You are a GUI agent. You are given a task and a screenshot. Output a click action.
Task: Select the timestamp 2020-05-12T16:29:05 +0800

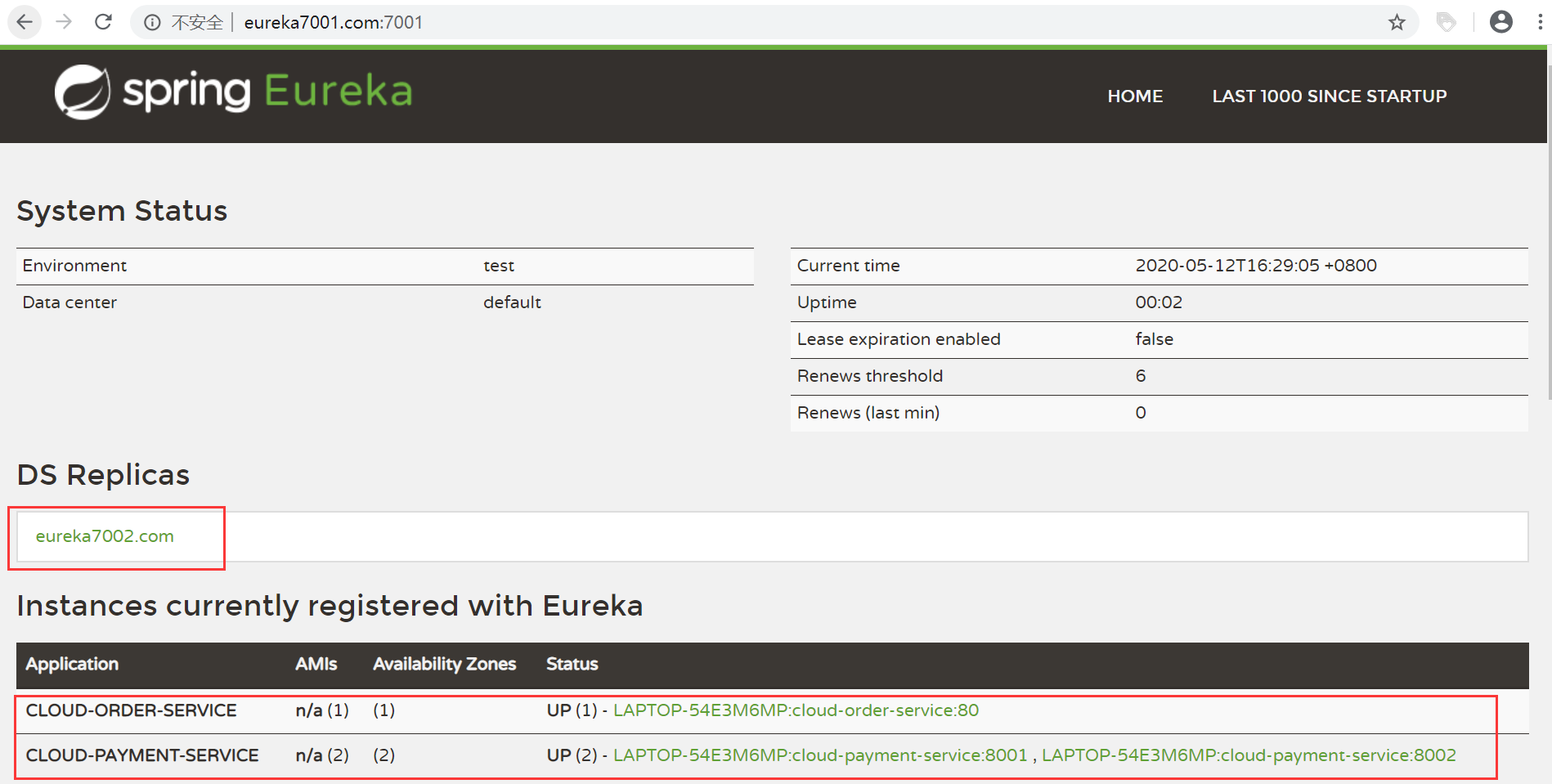click(1256, 266)
